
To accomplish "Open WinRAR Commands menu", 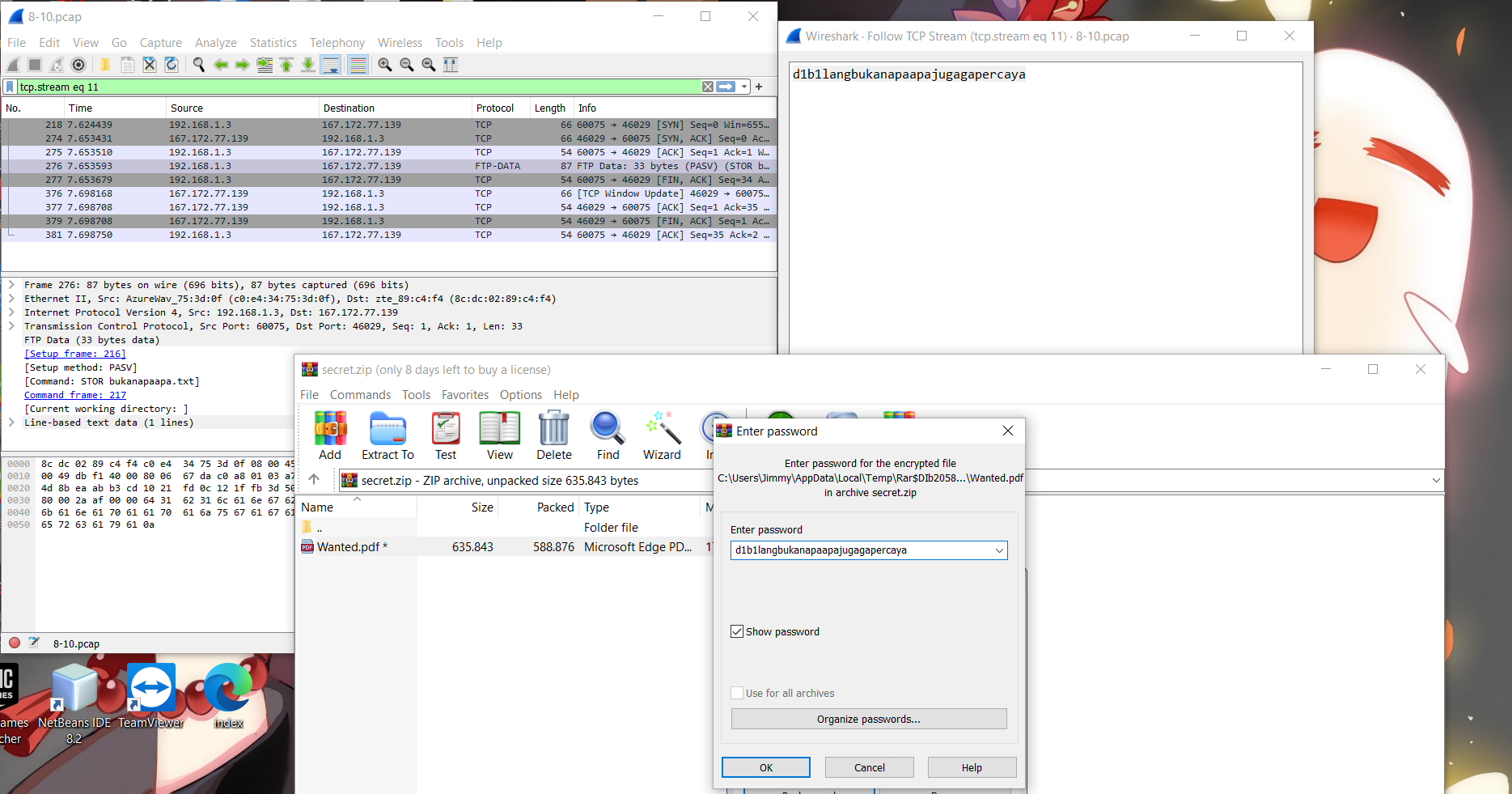I will click(x=360, y=395).
